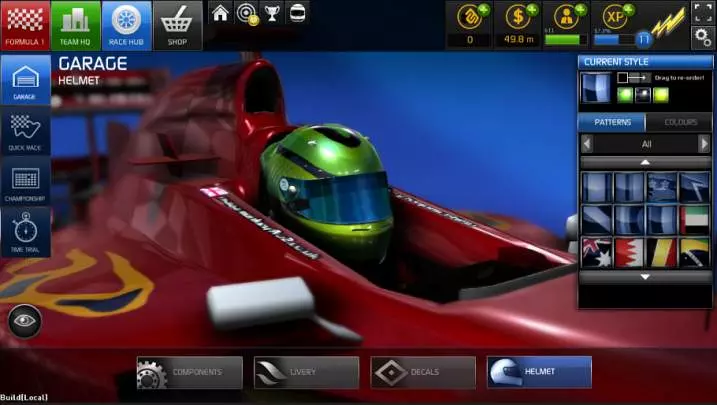717x405 pixels.
Task: Select the Belgium flag pattern
Action: pyautogui.click(x=662, y=252)
